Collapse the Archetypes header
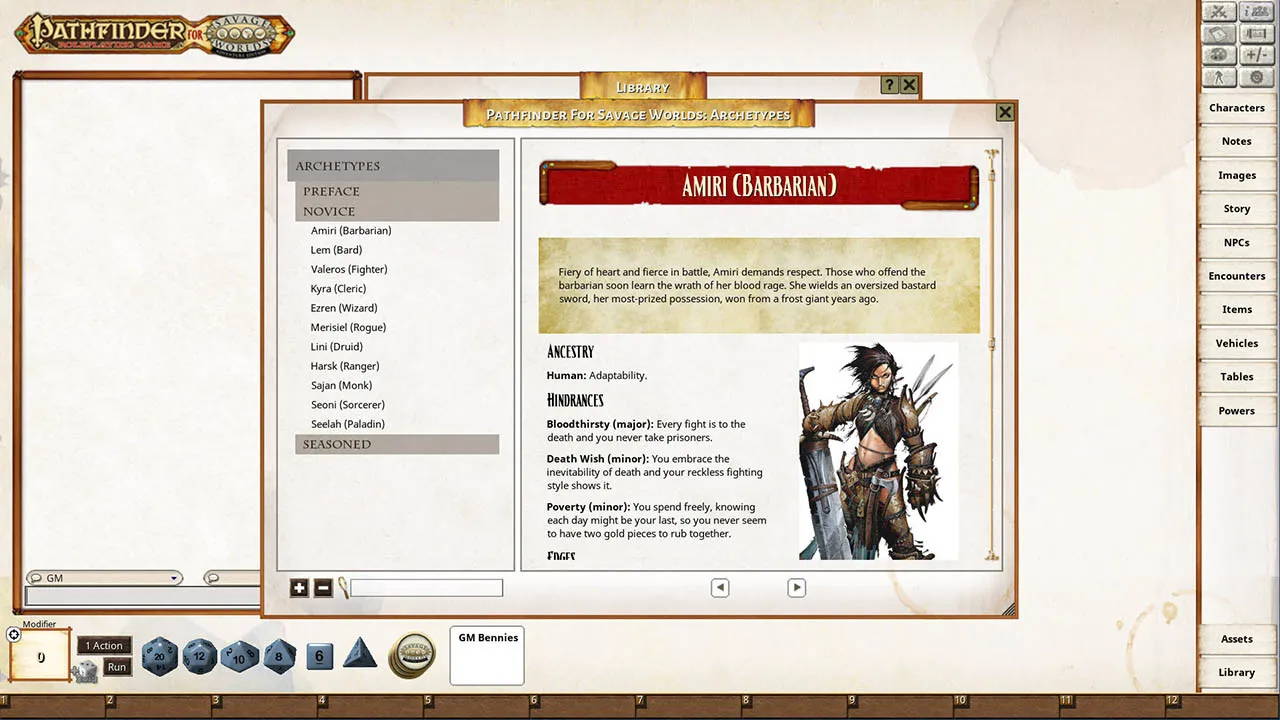This screenshot has width=1280, height=720. (x=393, y=166)
